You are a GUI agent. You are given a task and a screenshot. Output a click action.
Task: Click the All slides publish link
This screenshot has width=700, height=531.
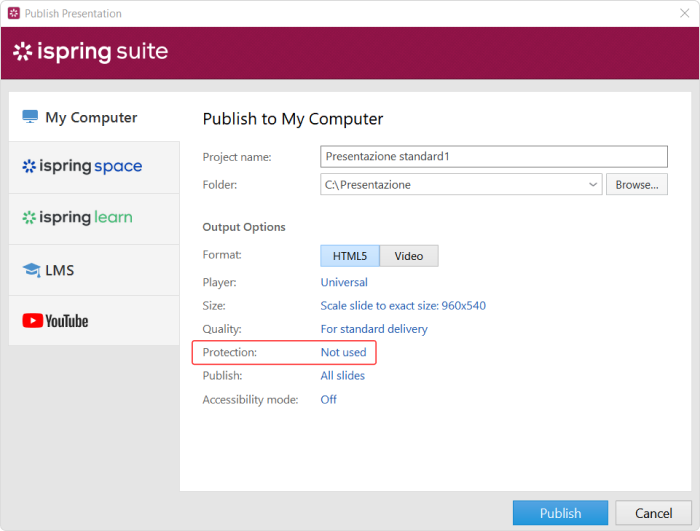[342, 376]
